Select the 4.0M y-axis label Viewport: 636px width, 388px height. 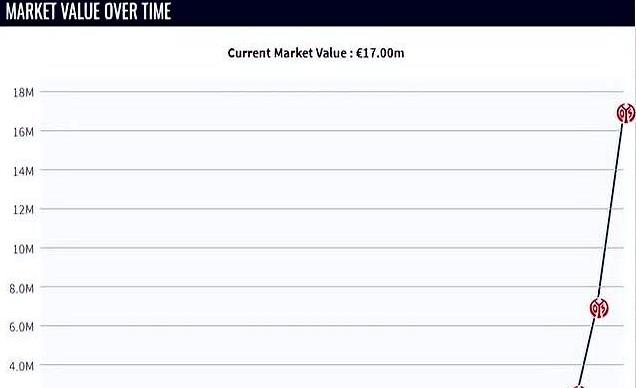pyautogui.click(x=21, y=366)
